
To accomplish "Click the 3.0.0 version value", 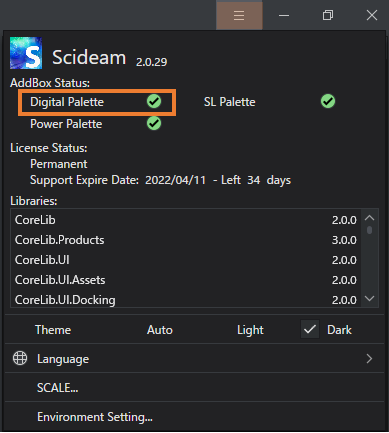I will (344, 240).
